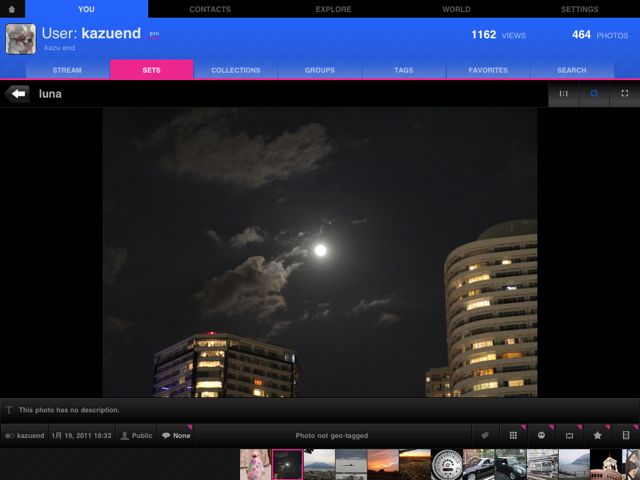
Task: Open the YOU tab
Action: (86, 9)
